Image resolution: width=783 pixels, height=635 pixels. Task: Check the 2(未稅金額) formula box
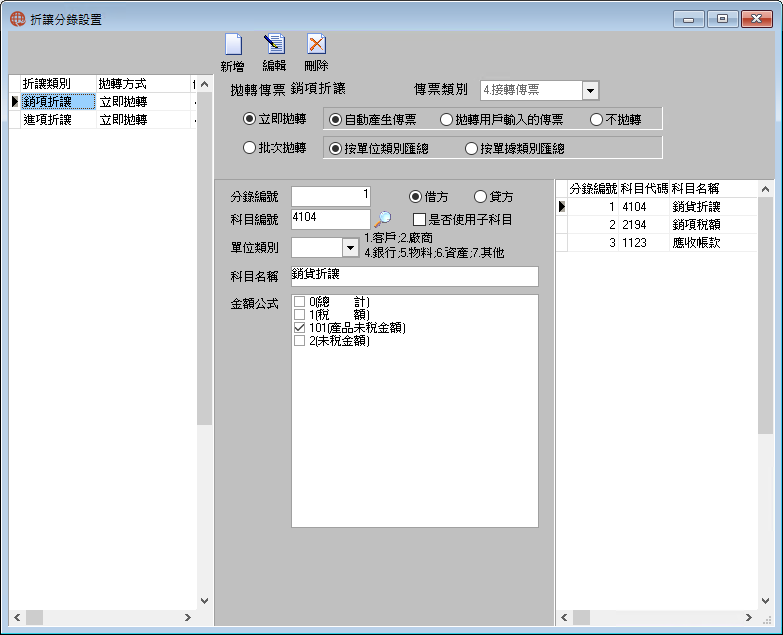pyautogui.click(x=299, y=340)
